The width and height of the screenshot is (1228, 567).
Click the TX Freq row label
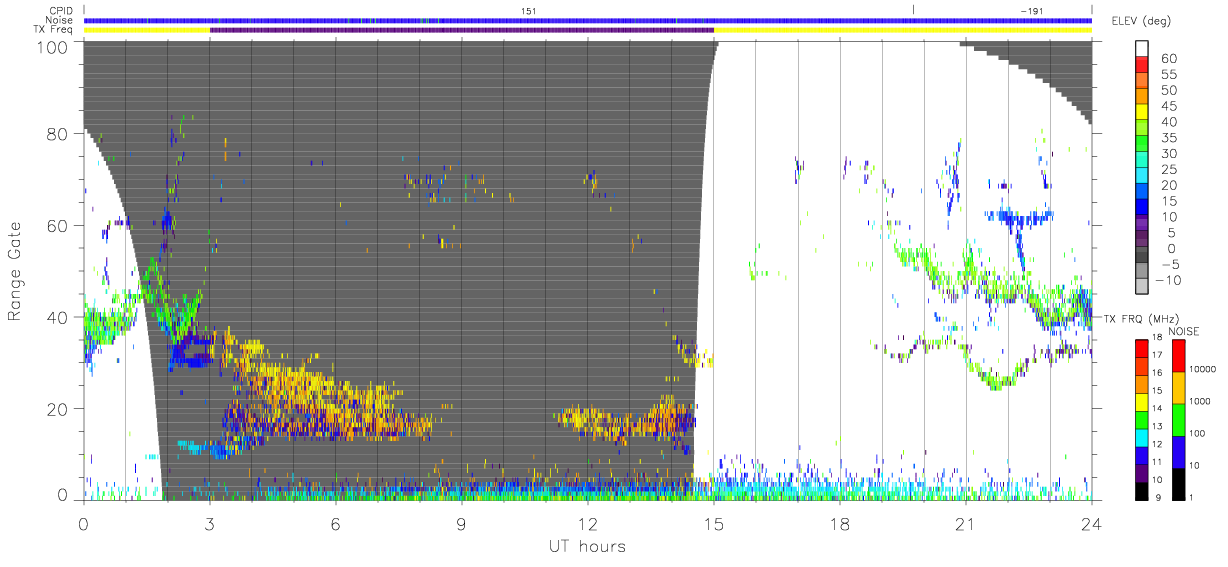[x=55, y=30]
